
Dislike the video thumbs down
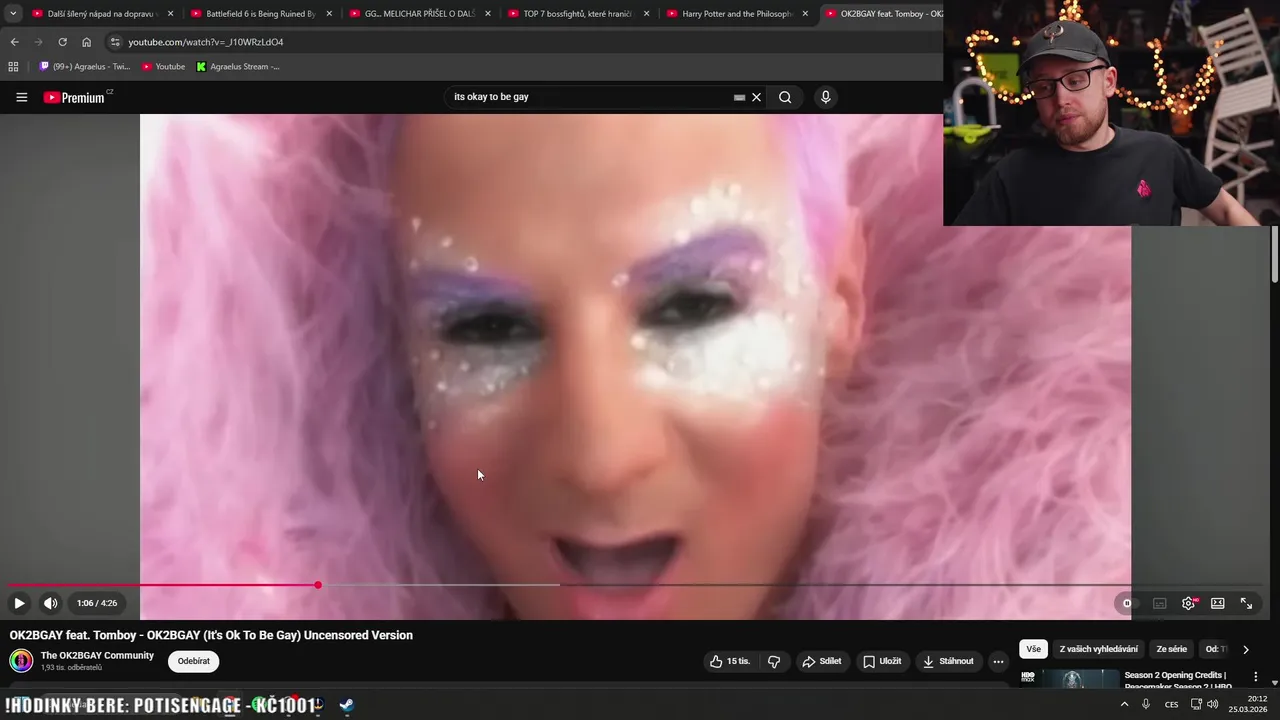pyautogui.click(x=774, y=661)
